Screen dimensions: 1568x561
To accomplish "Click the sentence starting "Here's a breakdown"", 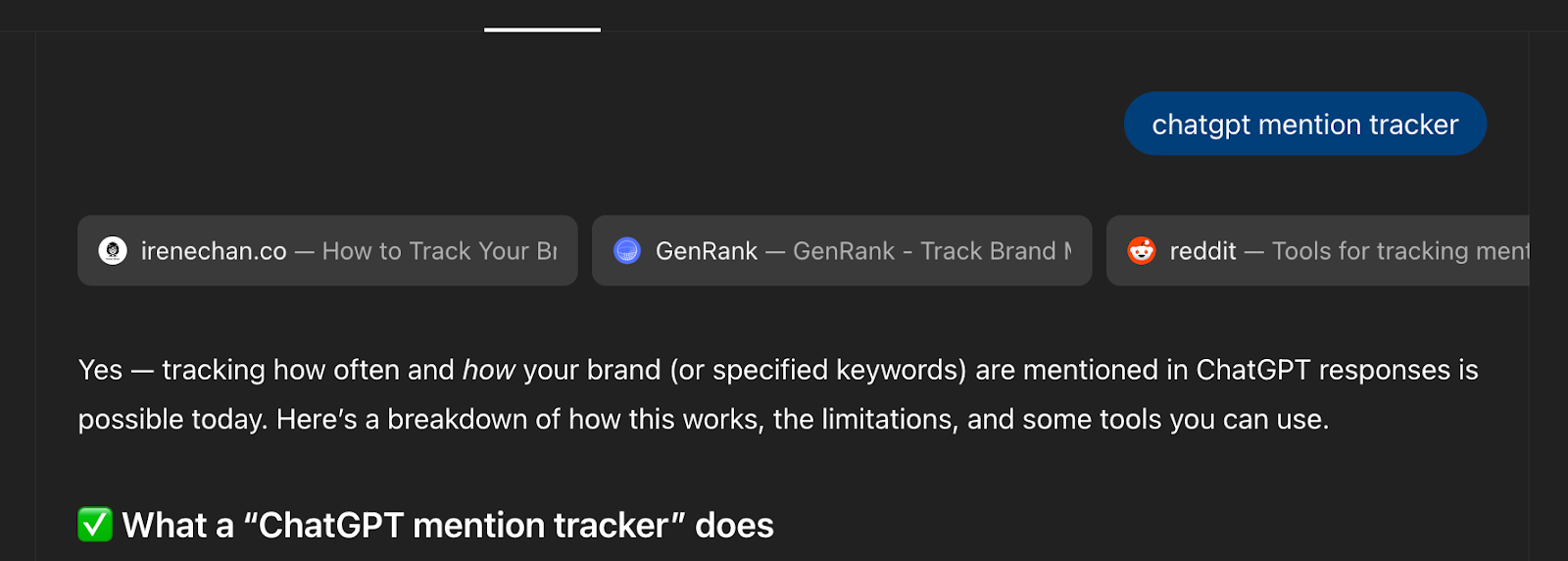I will [x=802, y=420].
